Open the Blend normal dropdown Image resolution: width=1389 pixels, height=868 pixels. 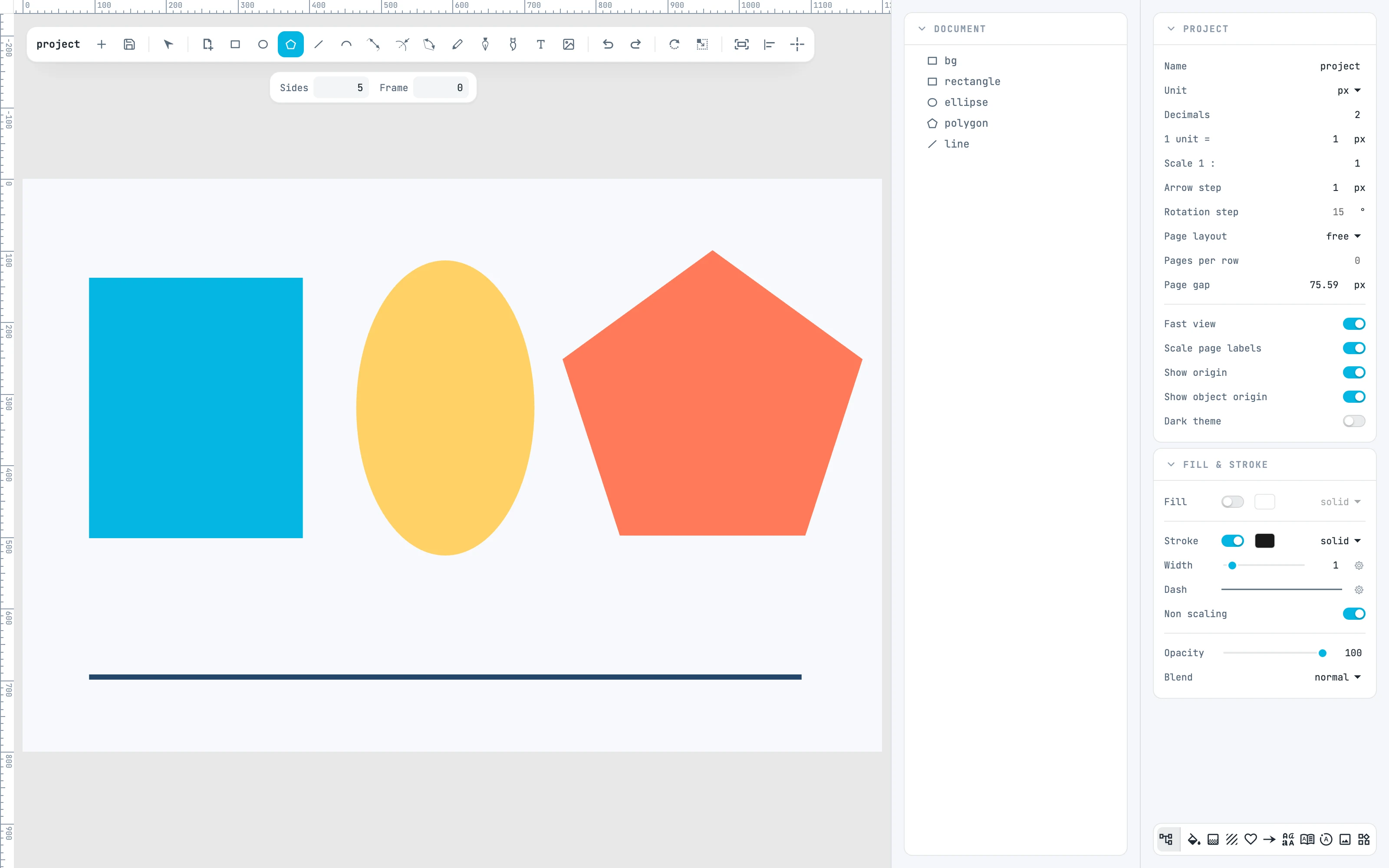[1337, 677]
